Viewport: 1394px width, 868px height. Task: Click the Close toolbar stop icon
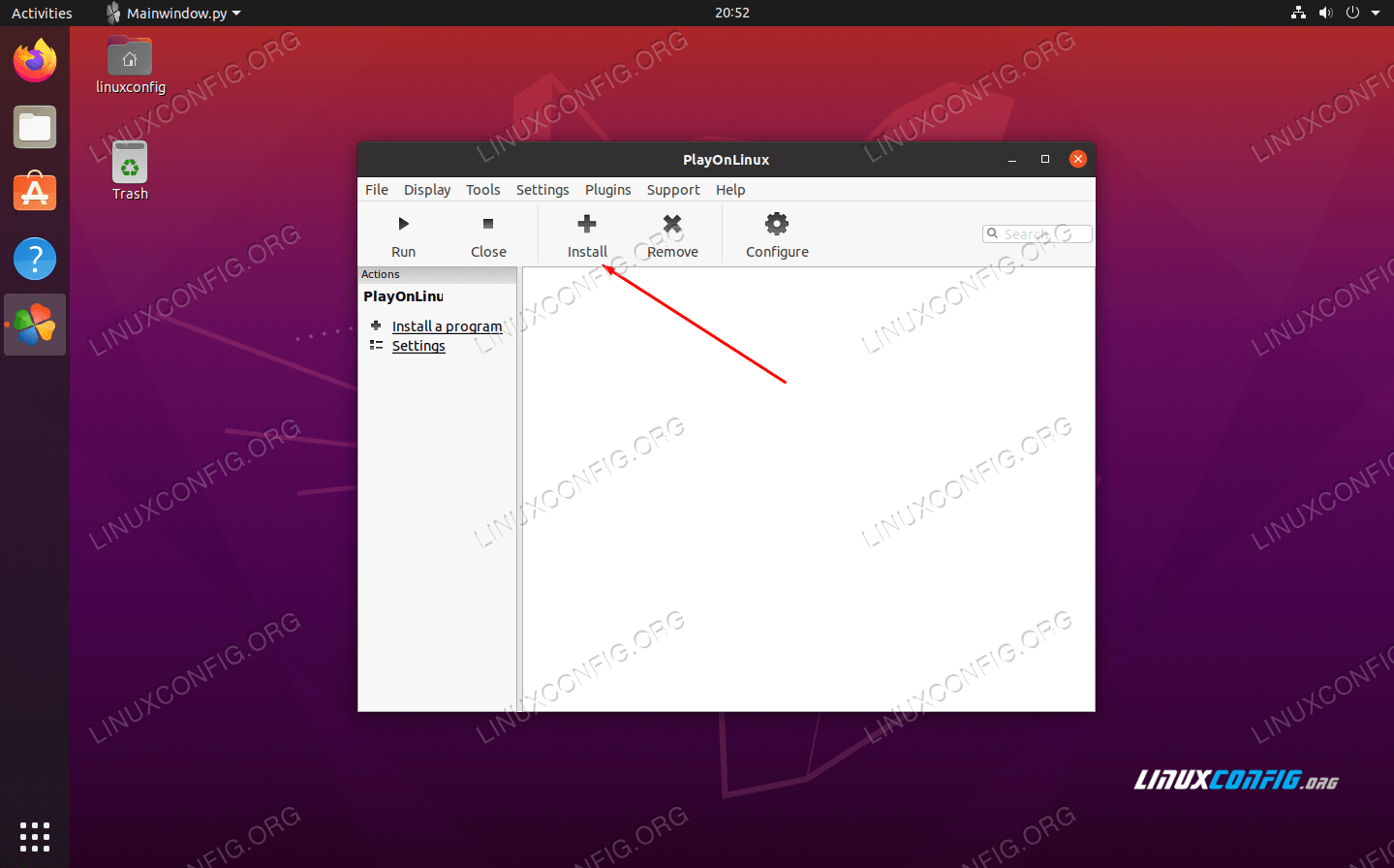click(488, 224)
